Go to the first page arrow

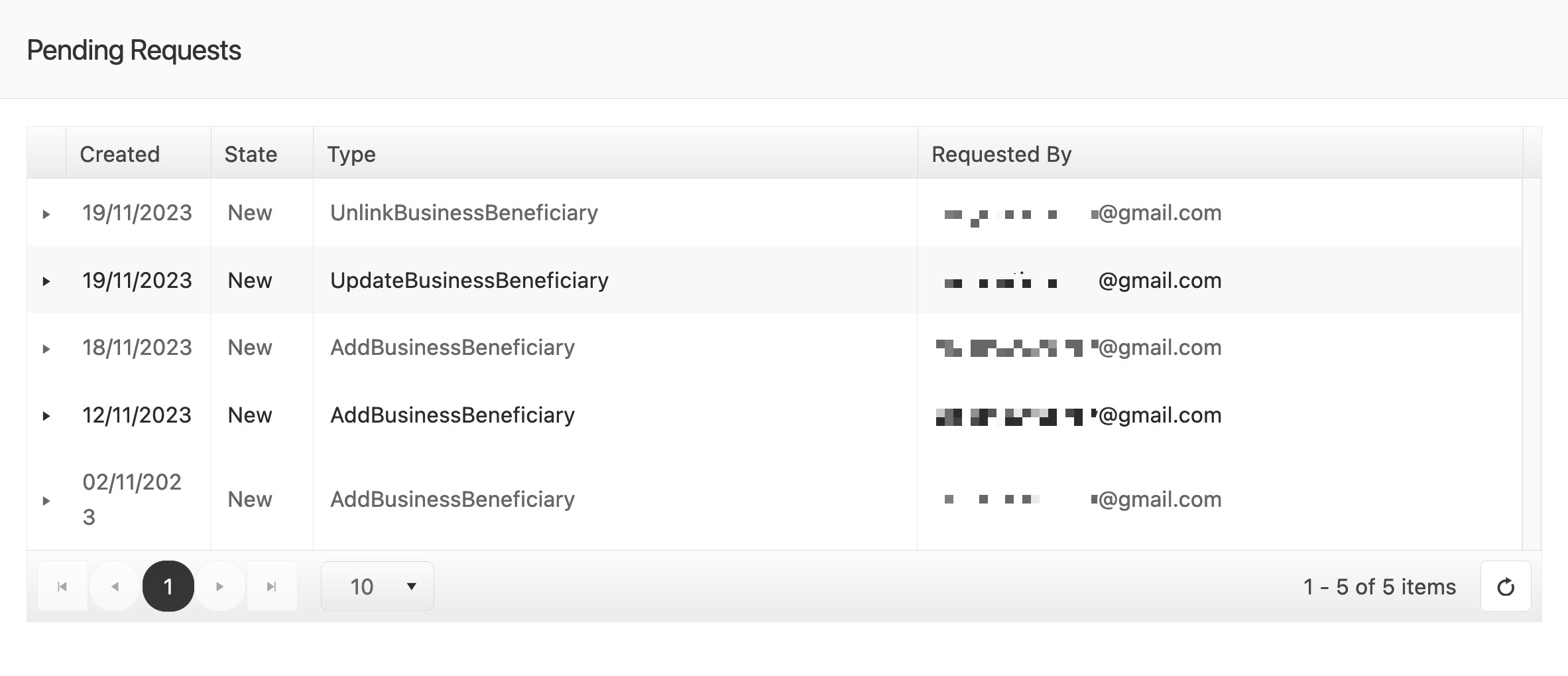click(62, 586)
